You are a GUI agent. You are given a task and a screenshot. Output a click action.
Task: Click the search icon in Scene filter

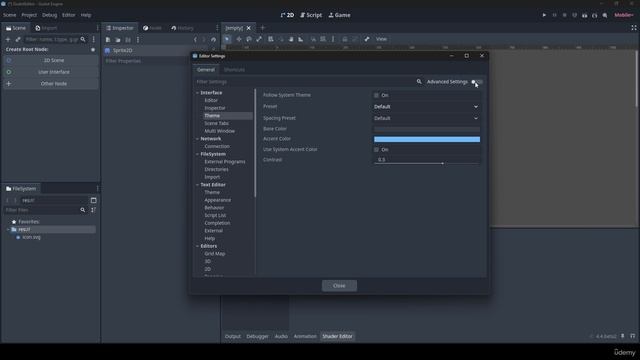[83, 39]
